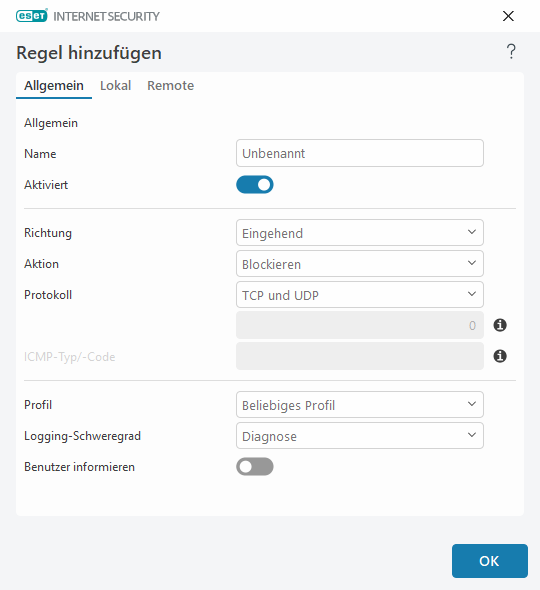Click the Richtung label
Screen dimensions: 540x590
point(48,233)
